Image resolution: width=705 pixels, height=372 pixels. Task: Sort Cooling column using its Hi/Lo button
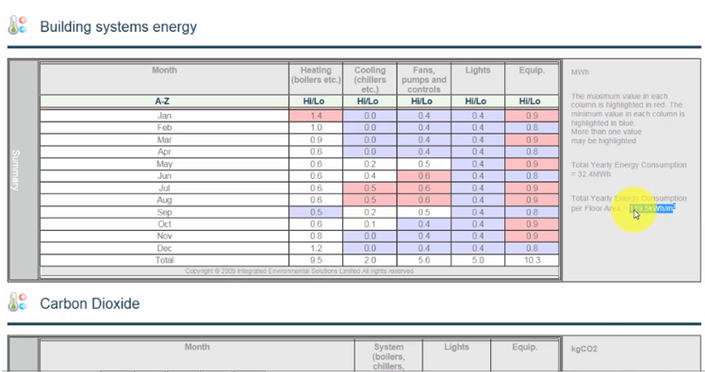(370, 101)
